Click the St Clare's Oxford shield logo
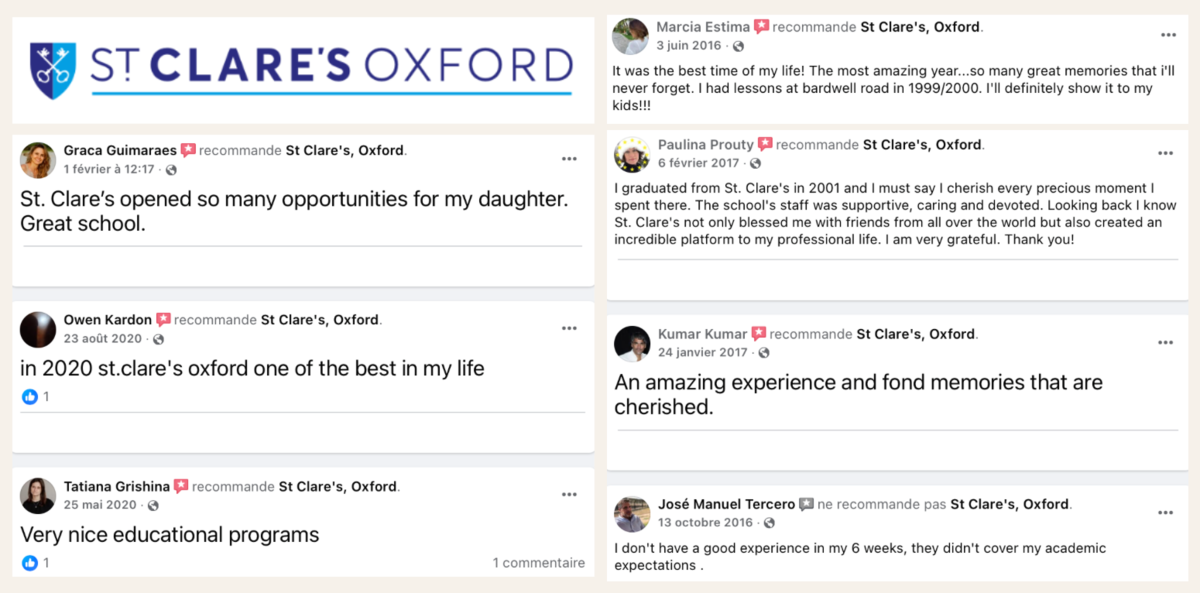The image size is (1200, 593). (53, 70)
